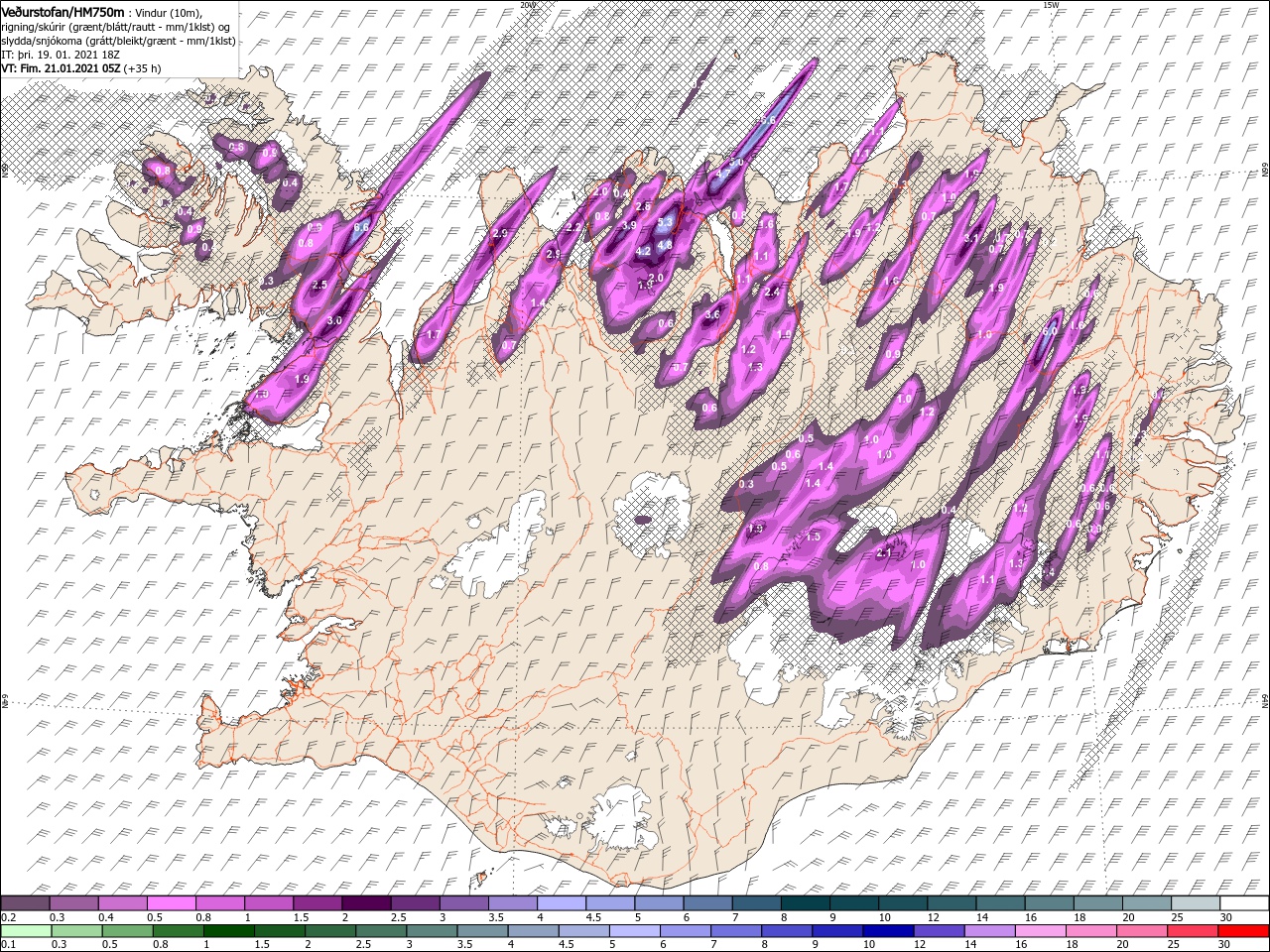Image resolution: width=1270 pixels, height=952 pixels.
Task: Select darkest green rain legend swatch at 1
Action: (x=228, y=931)
